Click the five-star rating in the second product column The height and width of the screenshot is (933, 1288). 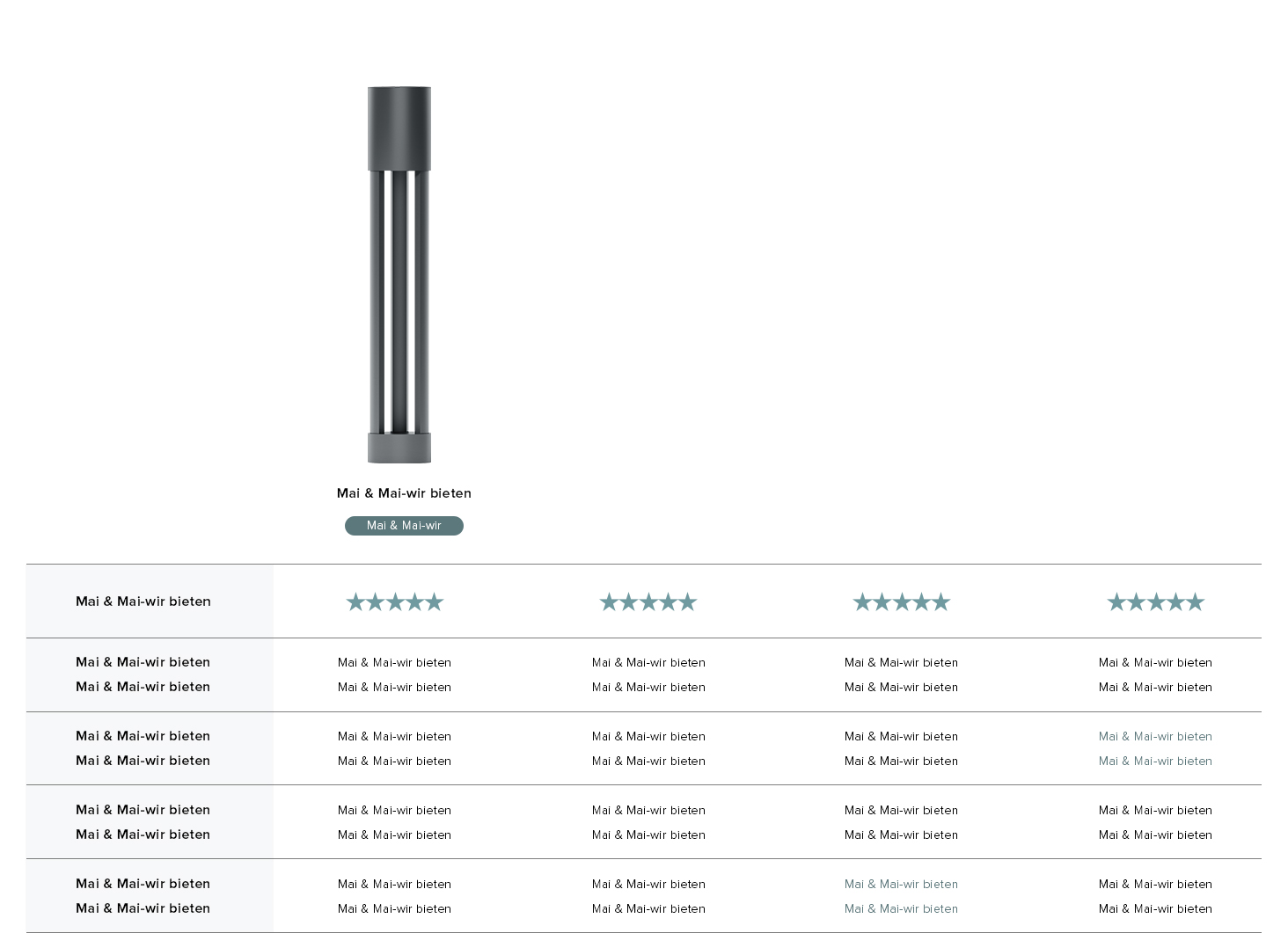tap(648, 602)
